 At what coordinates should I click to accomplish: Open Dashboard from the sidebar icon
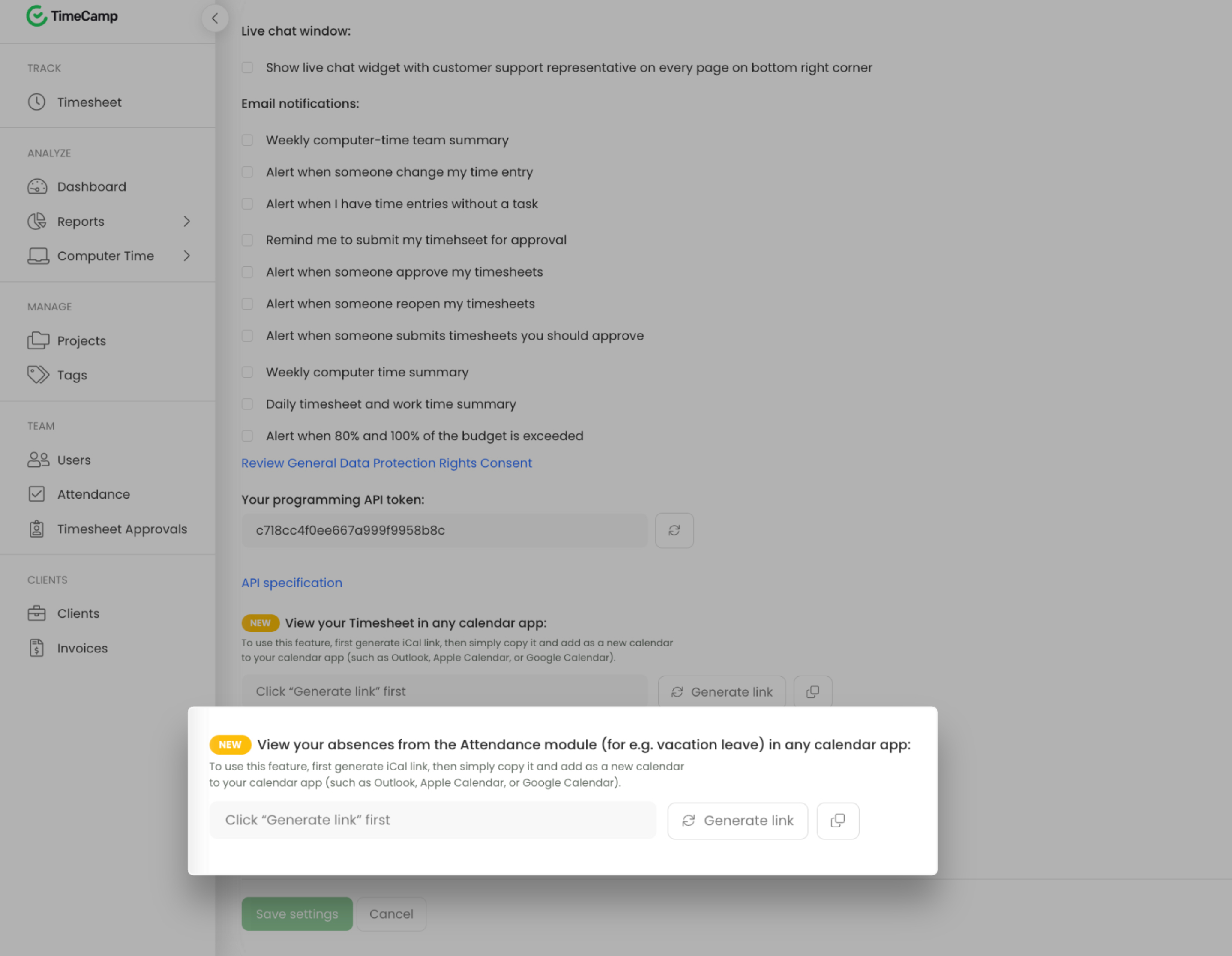coord(37,187)
